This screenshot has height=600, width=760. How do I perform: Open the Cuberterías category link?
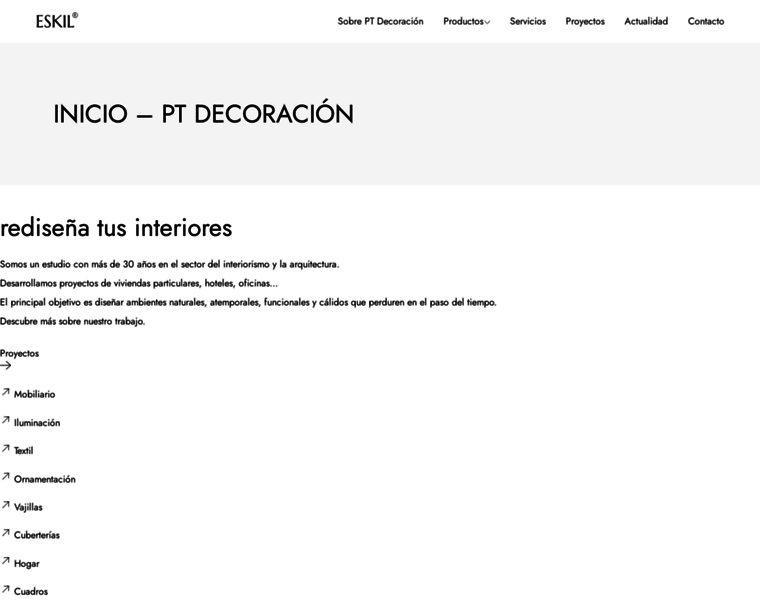click(37, 535)
